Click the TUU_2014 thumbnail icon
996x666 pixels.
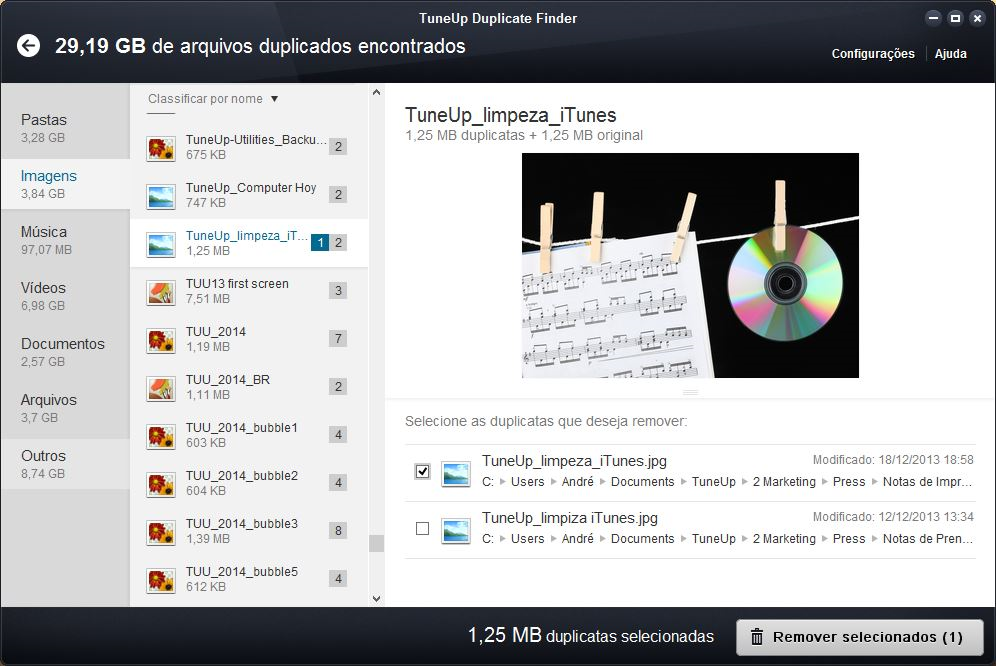[x=161, y=340]
